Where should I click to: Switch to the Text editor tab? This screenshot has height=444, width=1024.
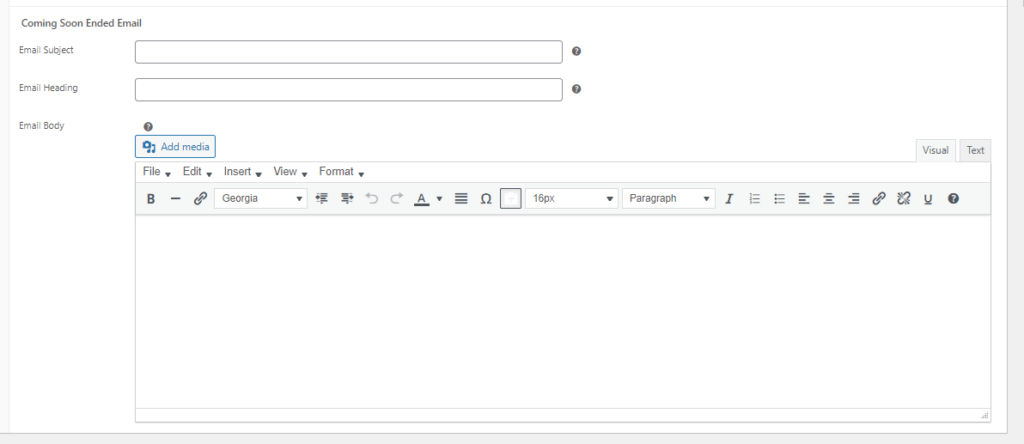975,150
